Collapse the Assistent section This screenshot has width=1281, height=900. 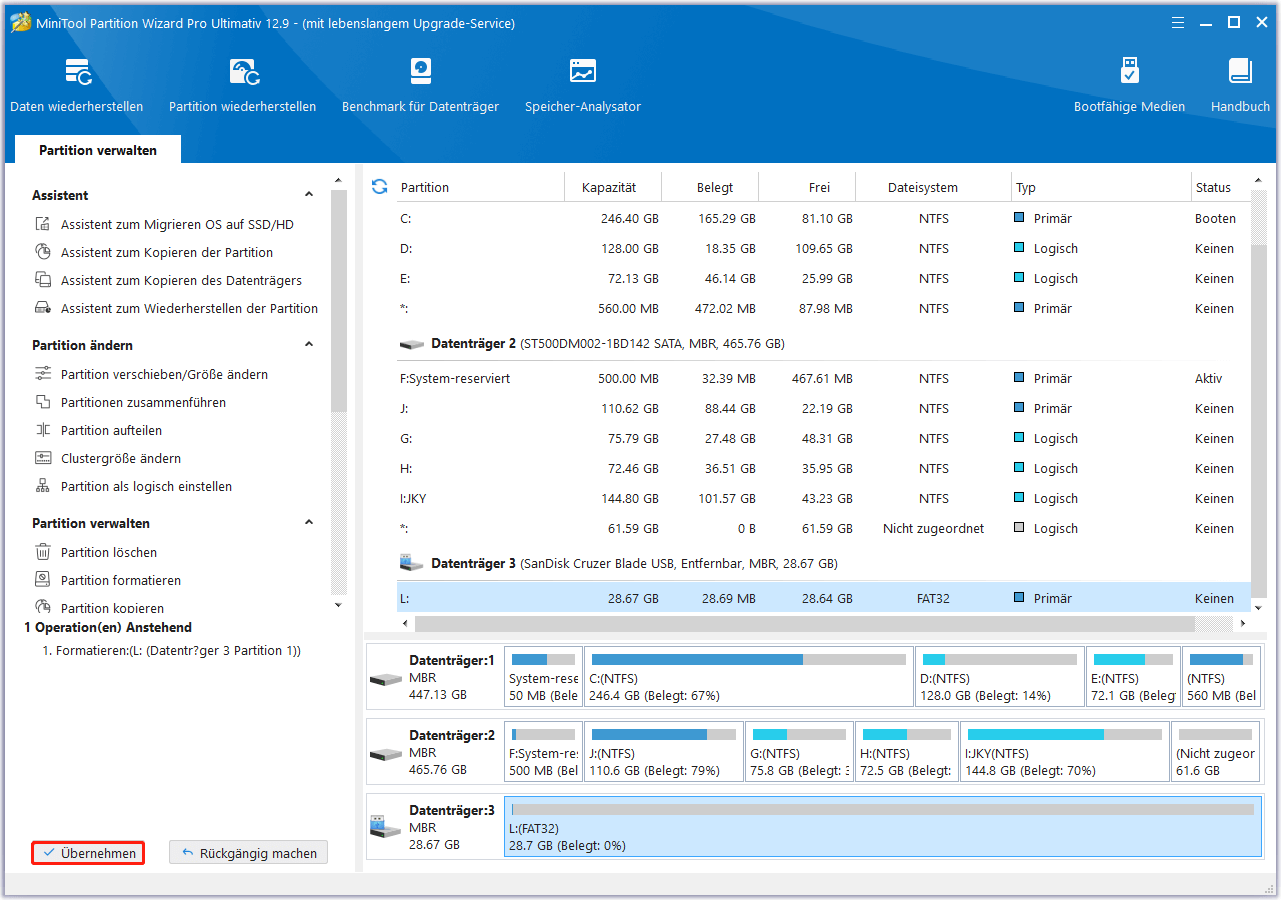tap(309, 195)
